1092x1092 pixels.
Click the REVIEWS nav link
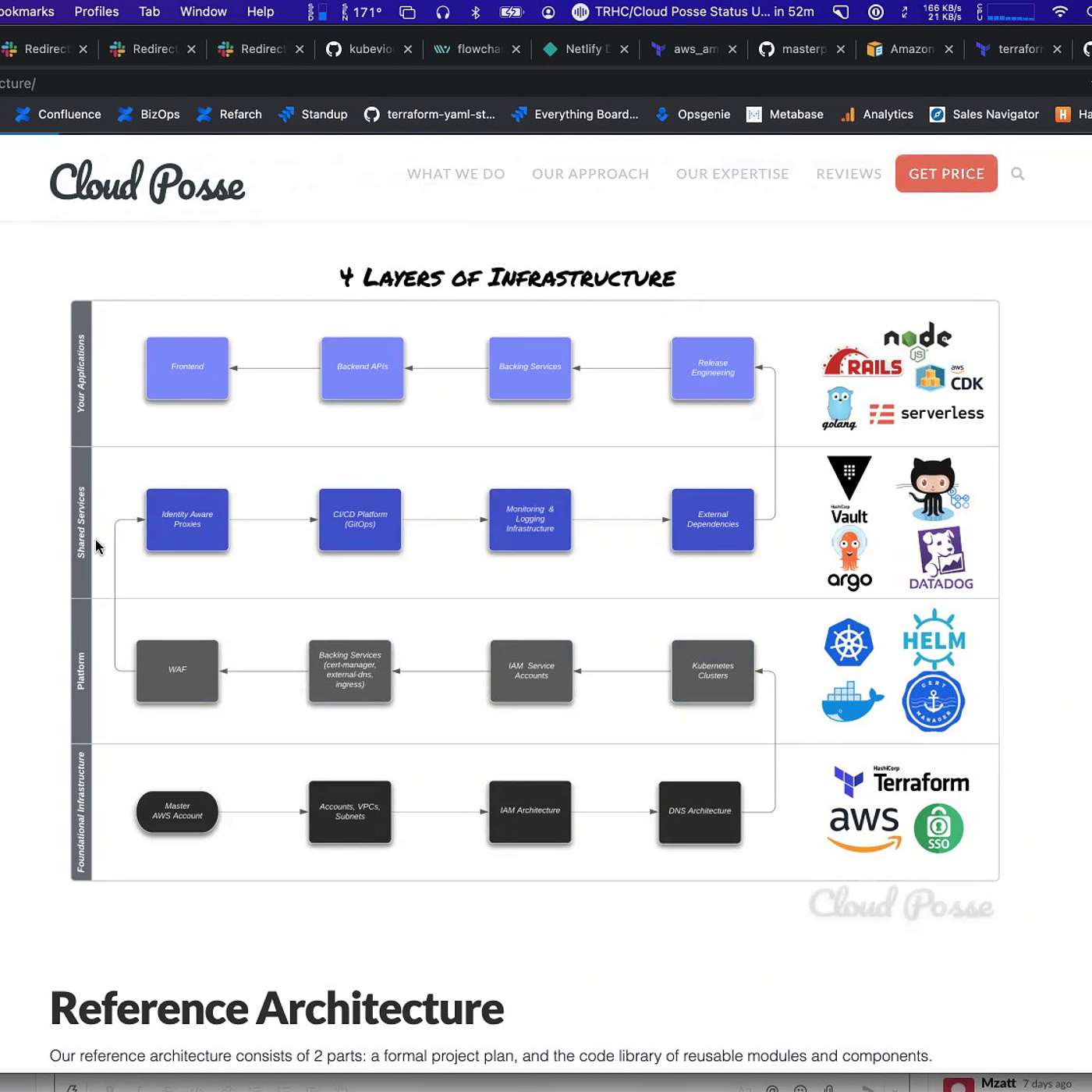click(x=849, y=174)
